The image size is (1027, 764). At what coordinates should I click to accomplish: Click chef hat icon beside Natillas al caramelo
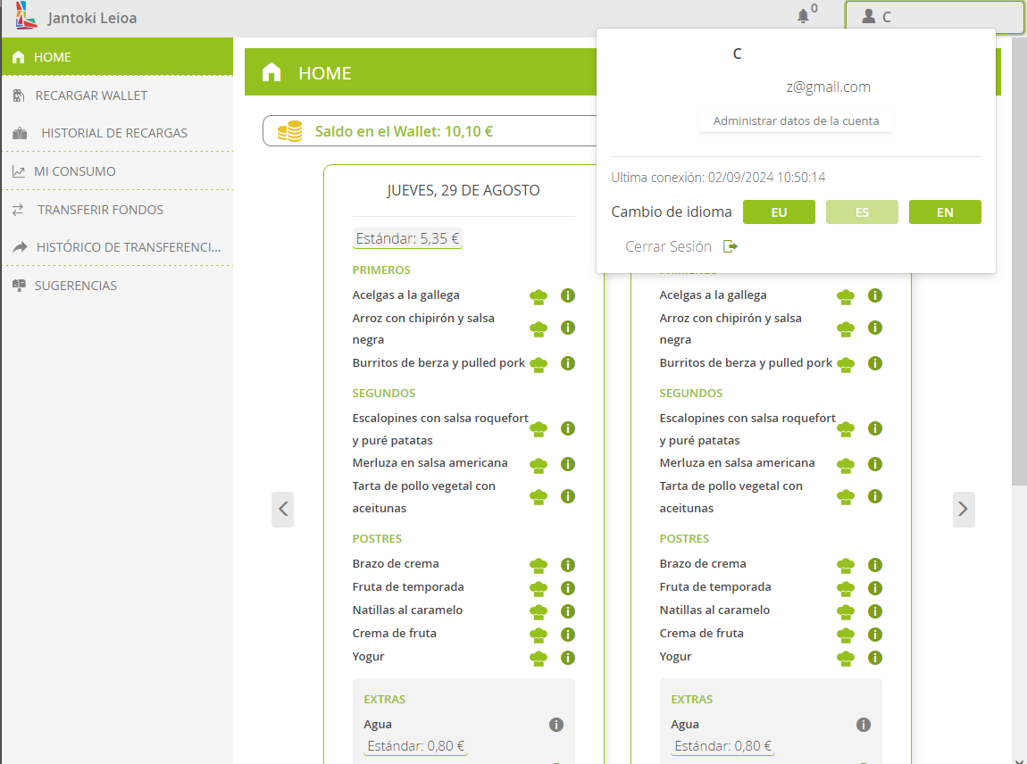coord(539,611)
